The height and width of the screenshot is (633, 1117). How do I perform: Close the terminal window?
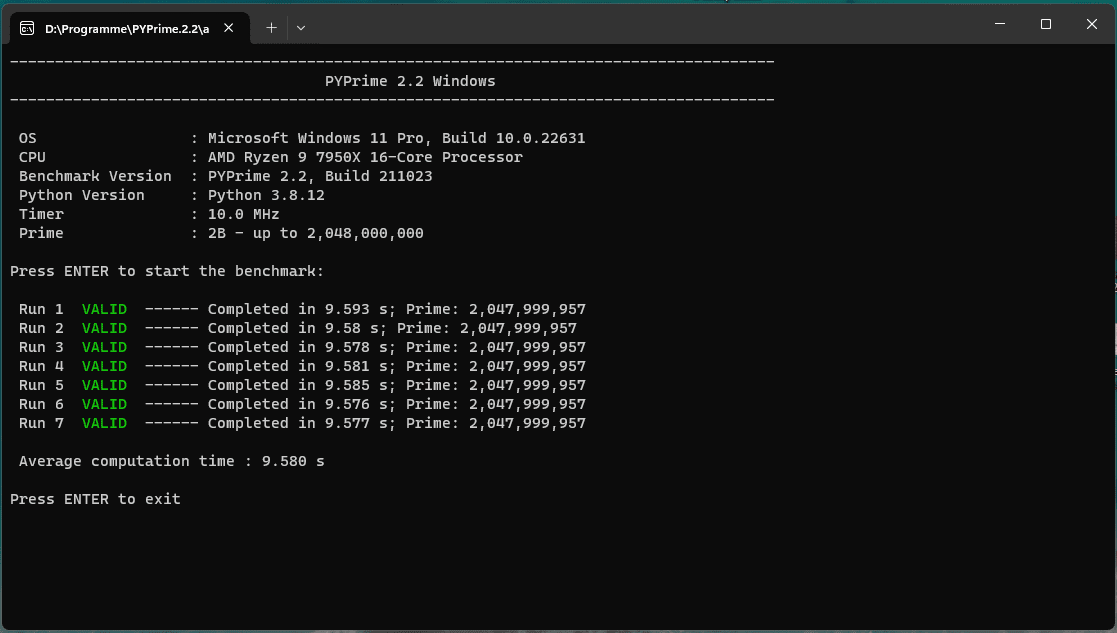[1091, 24]
